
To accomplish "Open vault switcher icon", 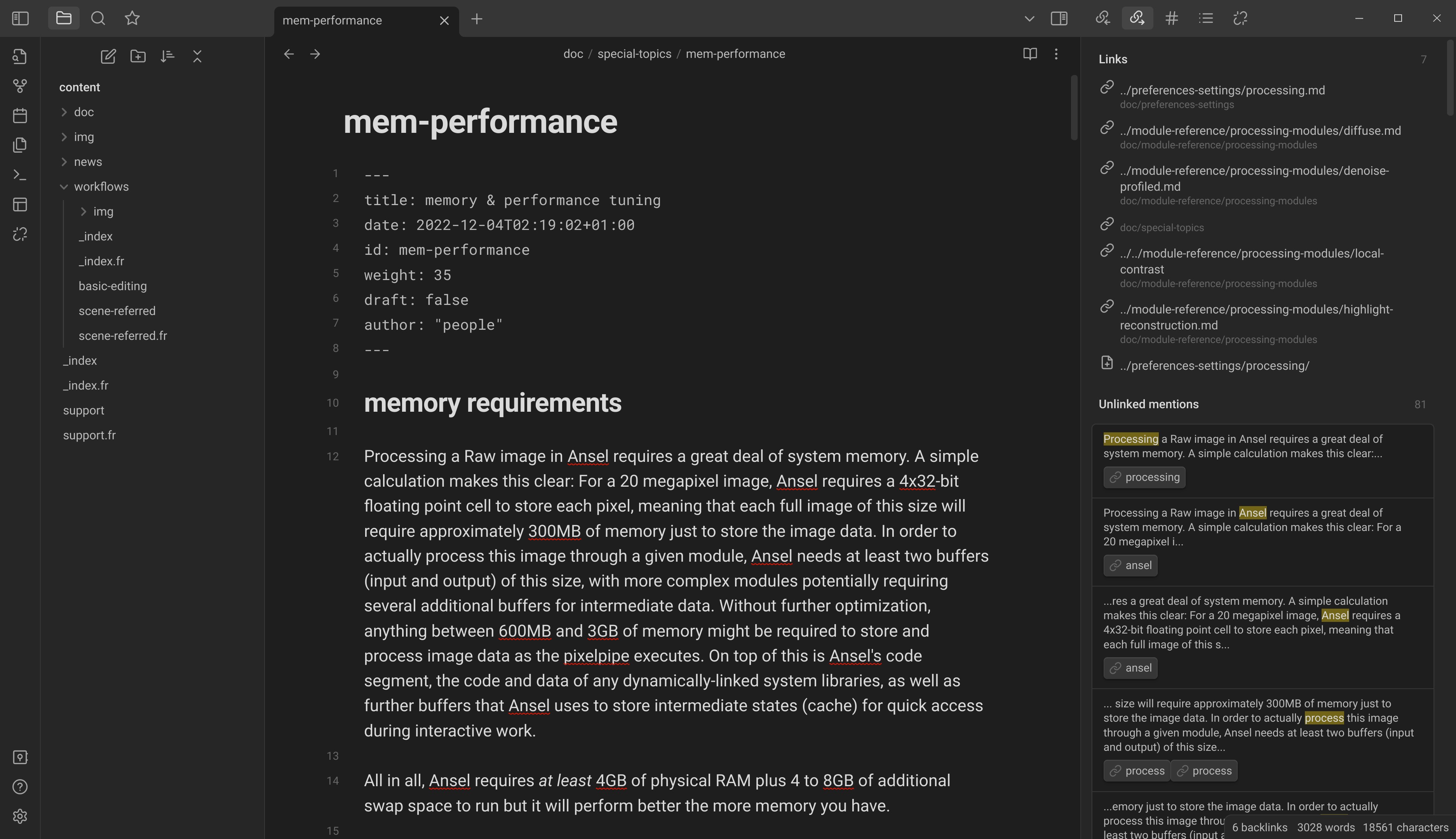I will pos(20,757).
